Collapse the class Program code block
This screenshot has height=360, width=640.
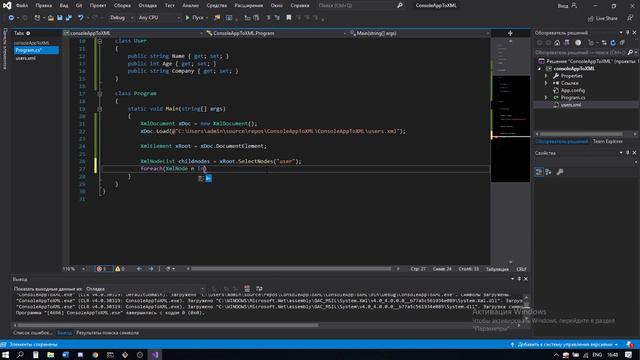click(100, 93)
